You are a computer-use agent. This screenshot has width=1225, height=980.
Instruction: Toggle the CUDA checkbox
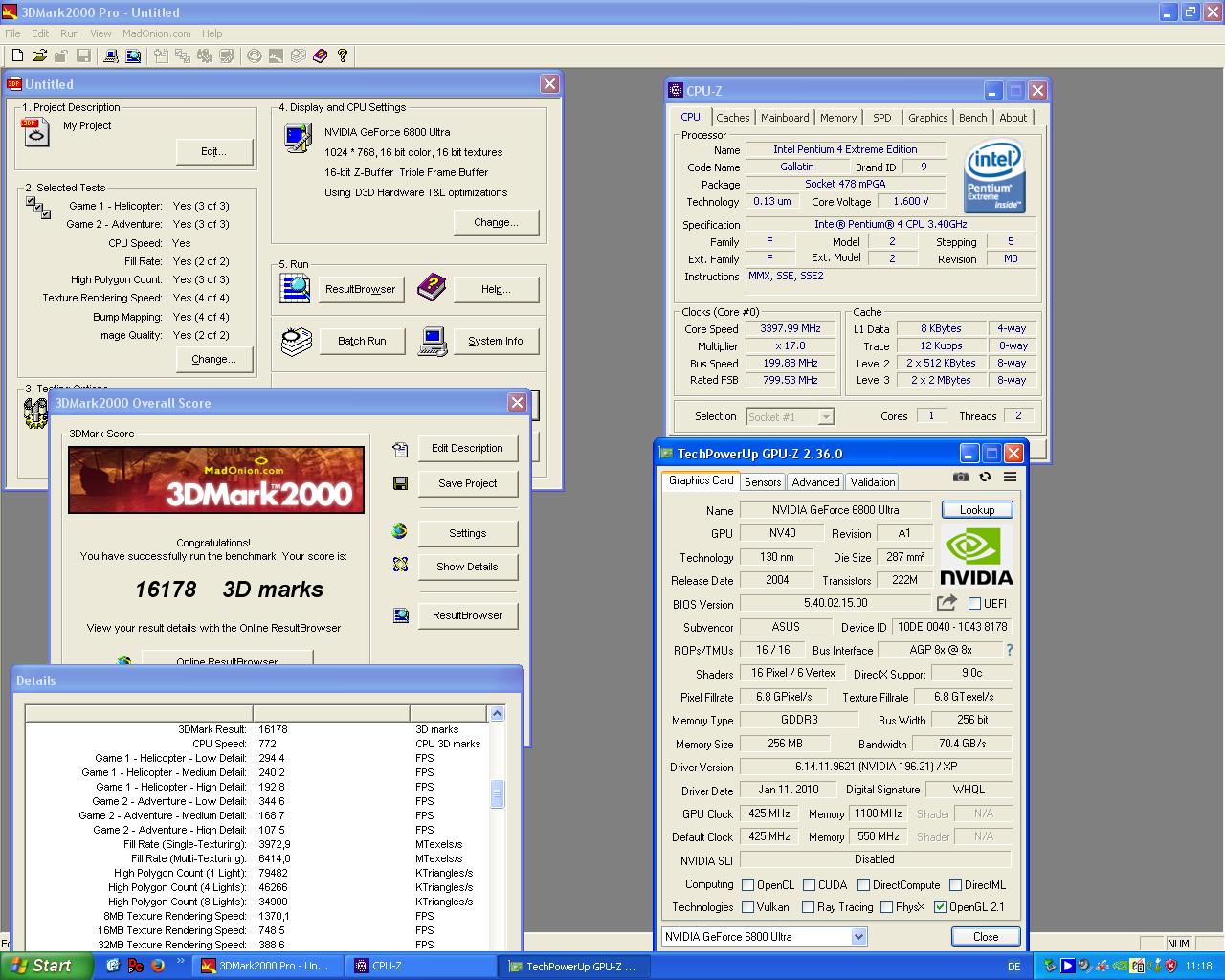809,885
